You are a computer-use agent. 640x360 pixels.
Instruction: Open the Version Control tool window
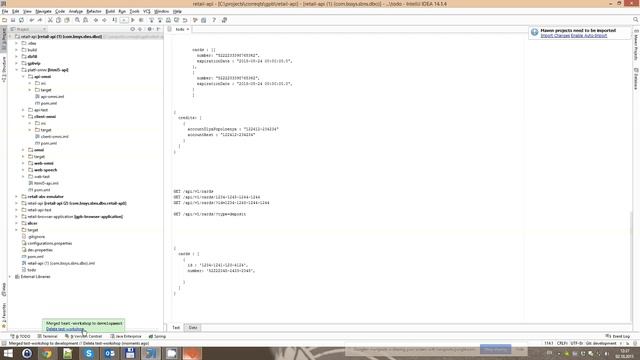83,336
